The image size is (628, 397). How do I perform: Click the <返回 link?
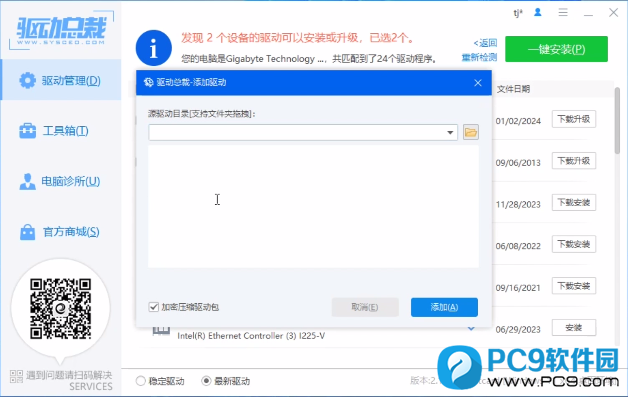click(x=485, y=43)
